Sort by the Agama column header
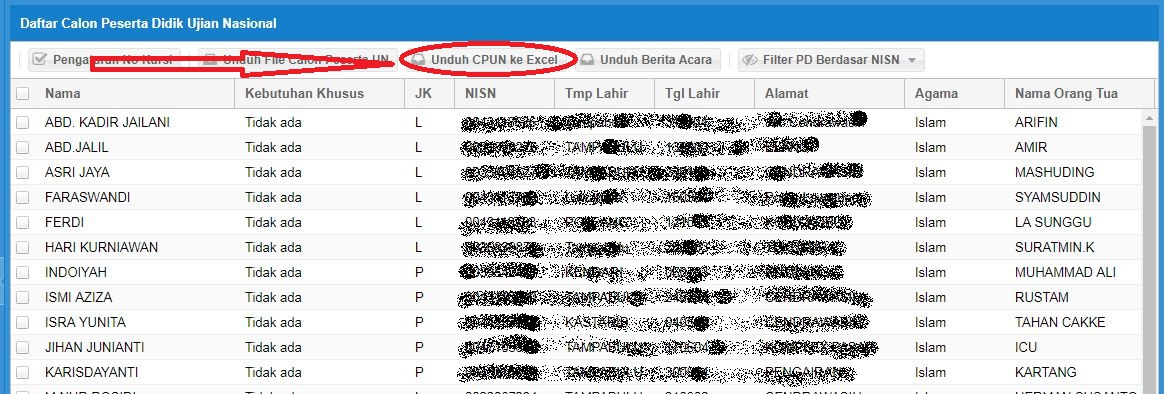The height and width of the screenshot is (394, 1164). point(954,93)
